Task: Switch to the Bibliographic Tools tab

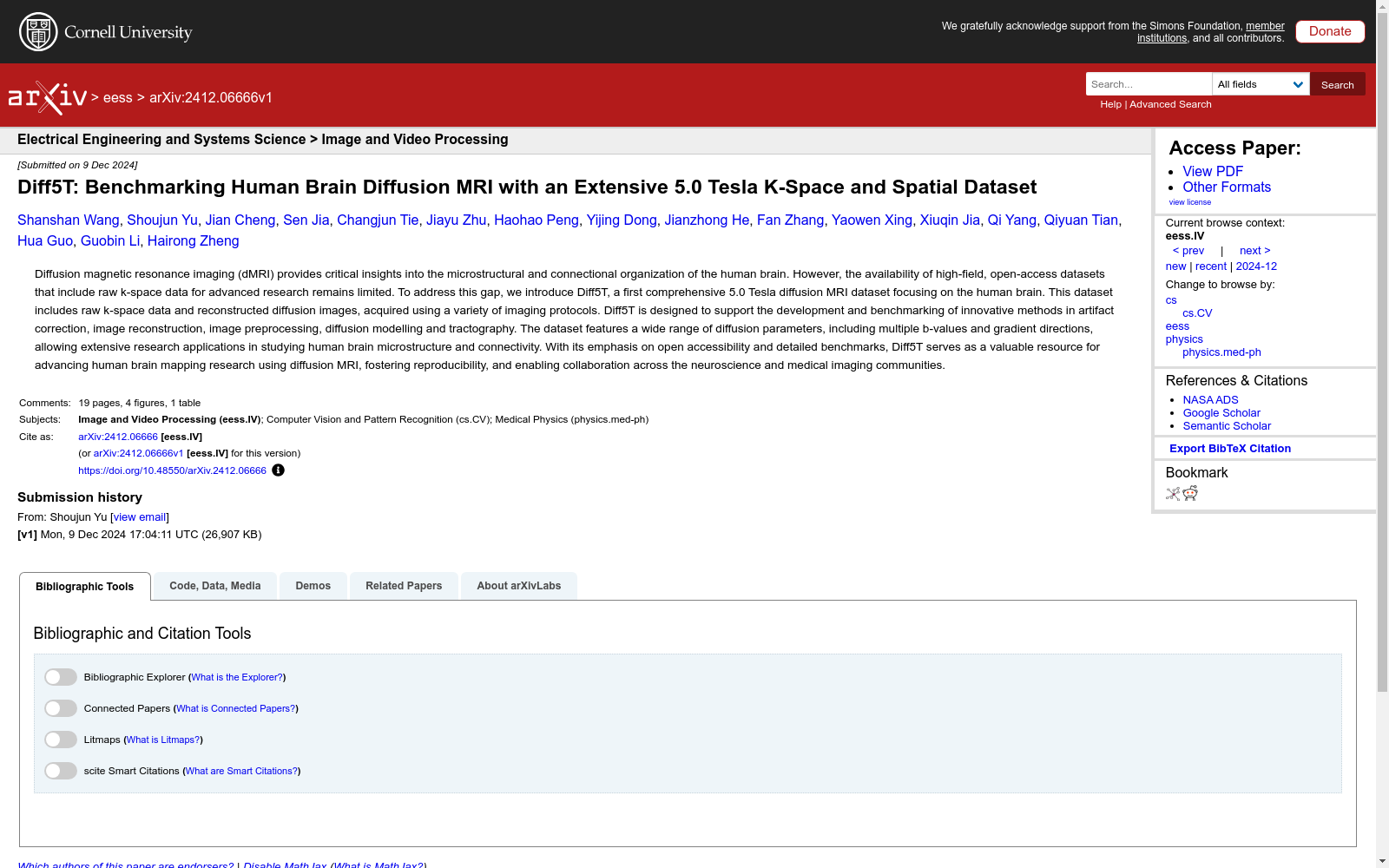Action: click(85, 587)
